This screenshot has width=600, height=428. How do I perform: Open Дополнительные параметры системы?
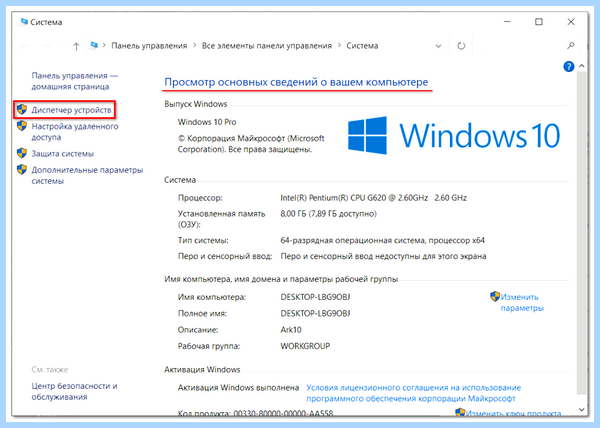click(87, 175)
